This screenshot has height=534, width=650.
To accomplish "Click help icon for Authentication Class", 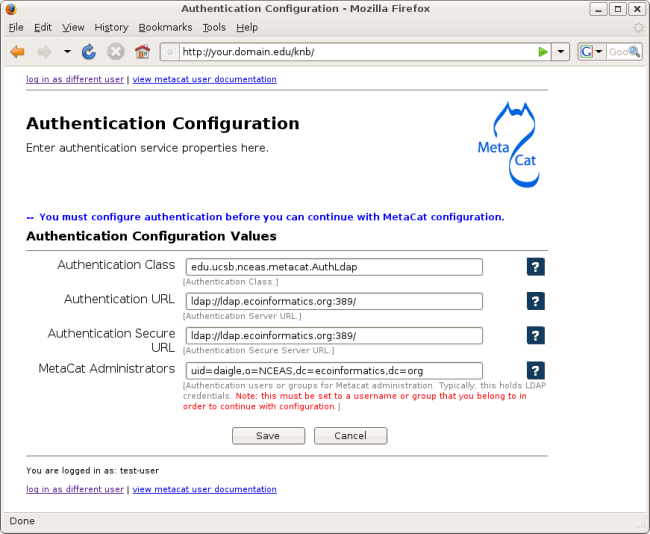I will coord(536,267).
